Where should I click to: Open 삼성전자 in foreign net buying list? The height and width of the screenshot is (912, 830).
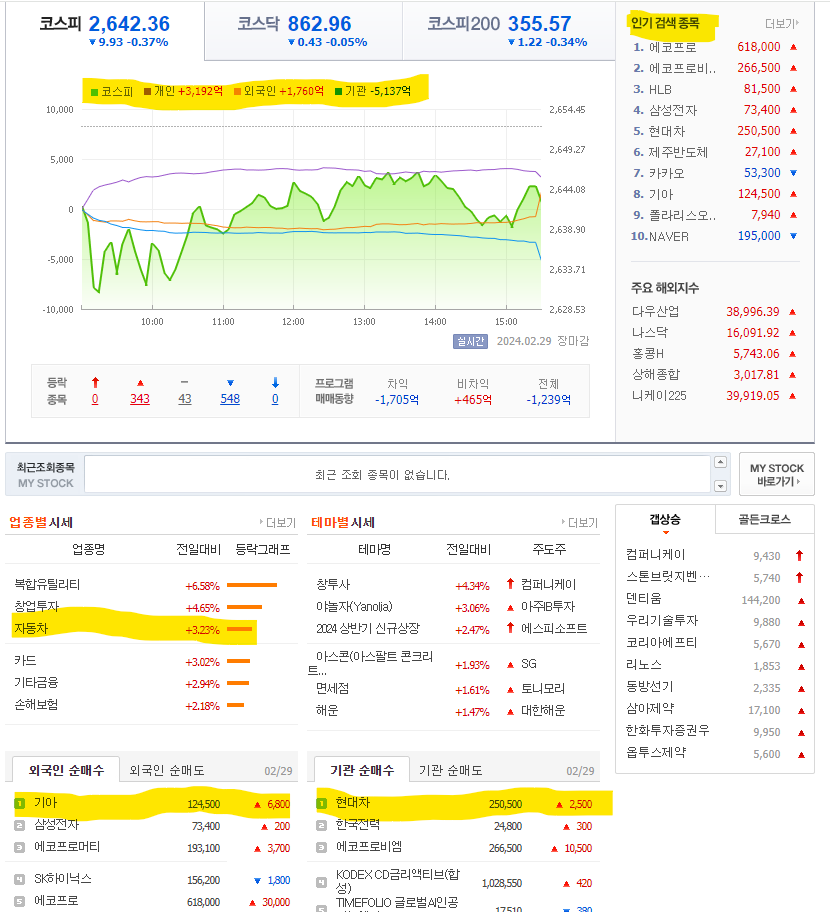click(x=56, y=825)
